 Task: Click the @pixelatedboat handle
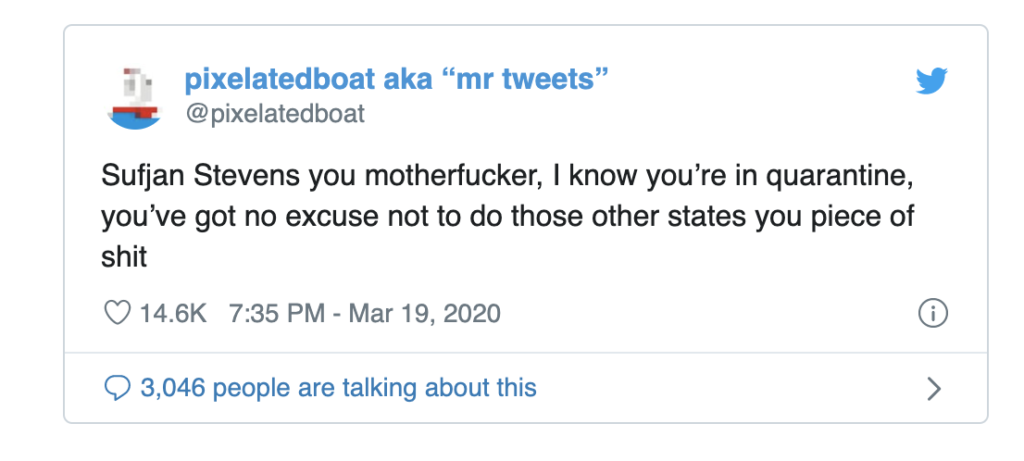(x=275, y=114)
